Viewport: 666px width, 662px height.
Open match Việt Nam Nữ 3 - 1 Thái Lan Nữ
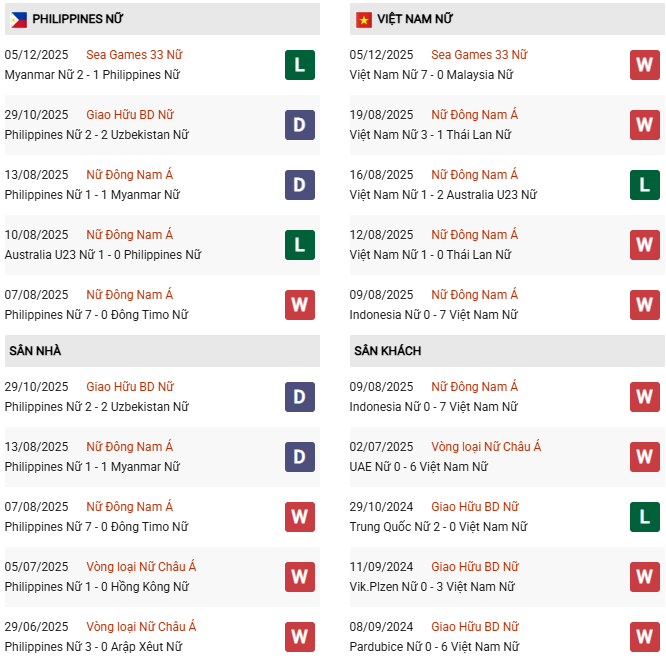[430, 135]
